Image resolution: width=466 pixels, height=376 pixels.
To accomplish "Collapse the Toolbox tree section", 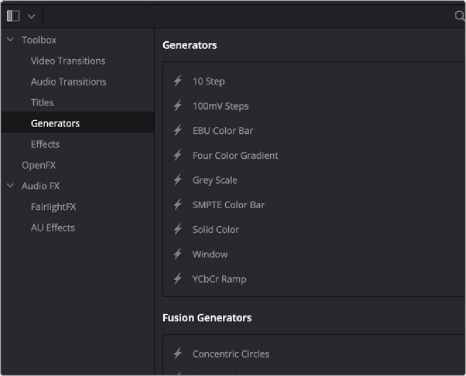I will click(11, 40).
